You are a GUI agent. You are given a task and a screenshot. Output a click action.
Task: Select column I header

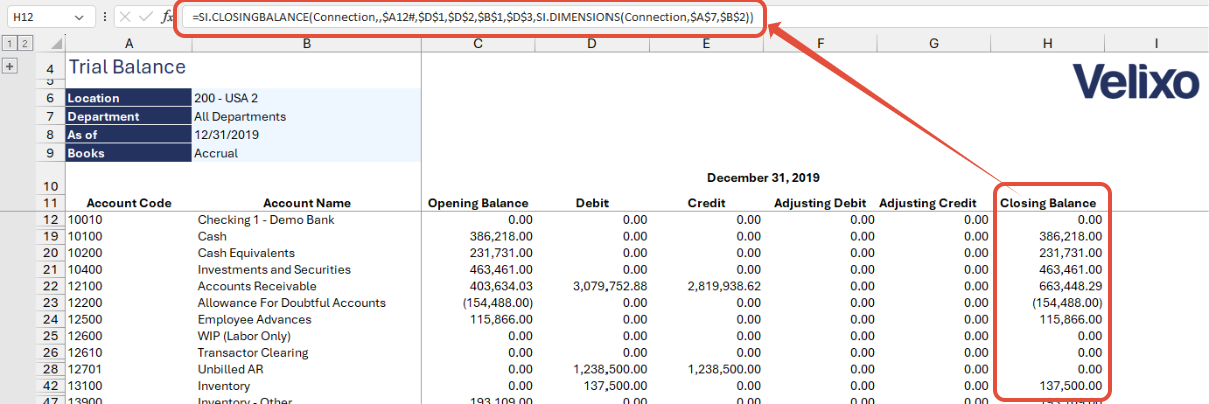pyautogui.click(x=1156, y=44)
